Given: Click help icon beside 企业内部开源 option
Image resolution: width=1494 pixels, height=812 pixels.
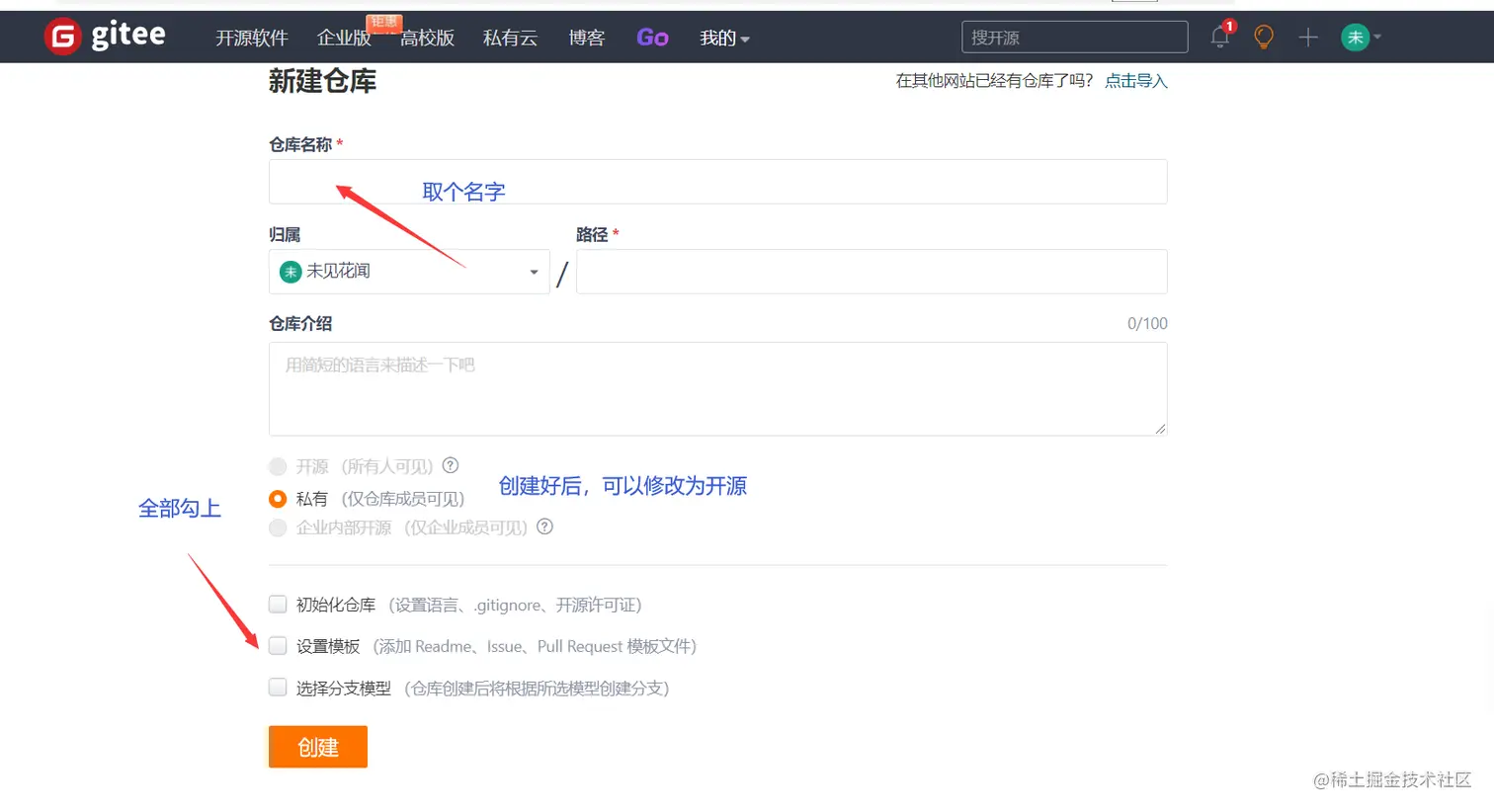Looking at the screenshot, I should pyautogui.click(x=544, y=527).
